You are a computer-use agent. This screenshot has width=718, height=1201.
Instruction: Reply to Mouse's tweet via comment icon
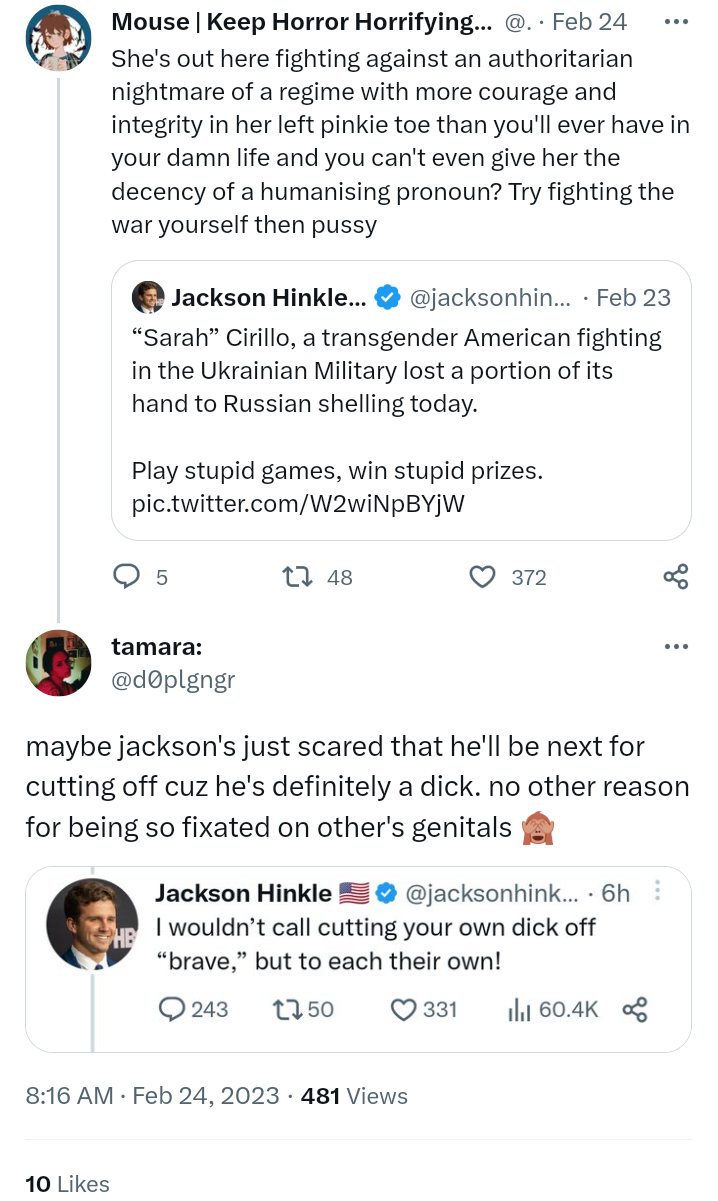125,577
